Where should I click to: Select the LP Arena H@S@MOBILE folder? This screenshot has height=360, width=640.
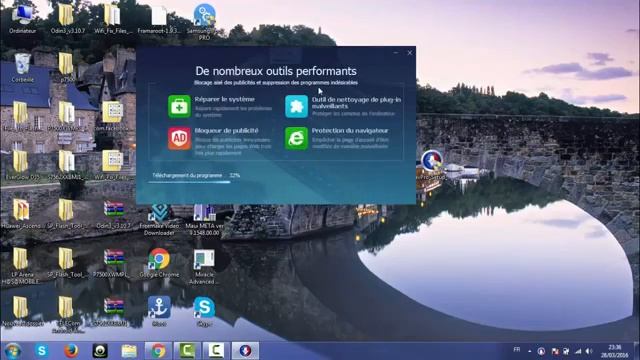[x=20, y=265]
